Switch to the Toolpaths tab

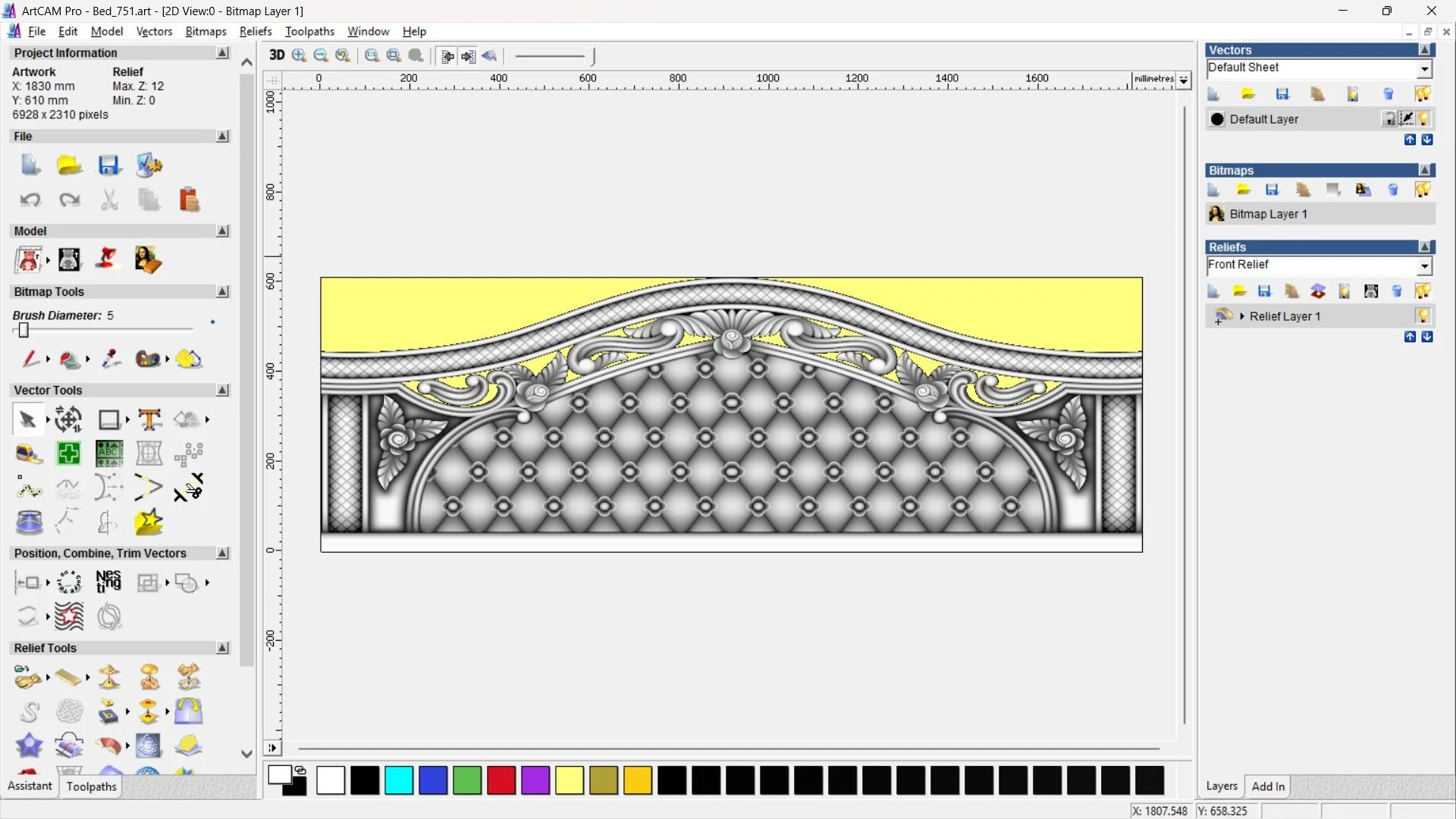tap(91, 786)
